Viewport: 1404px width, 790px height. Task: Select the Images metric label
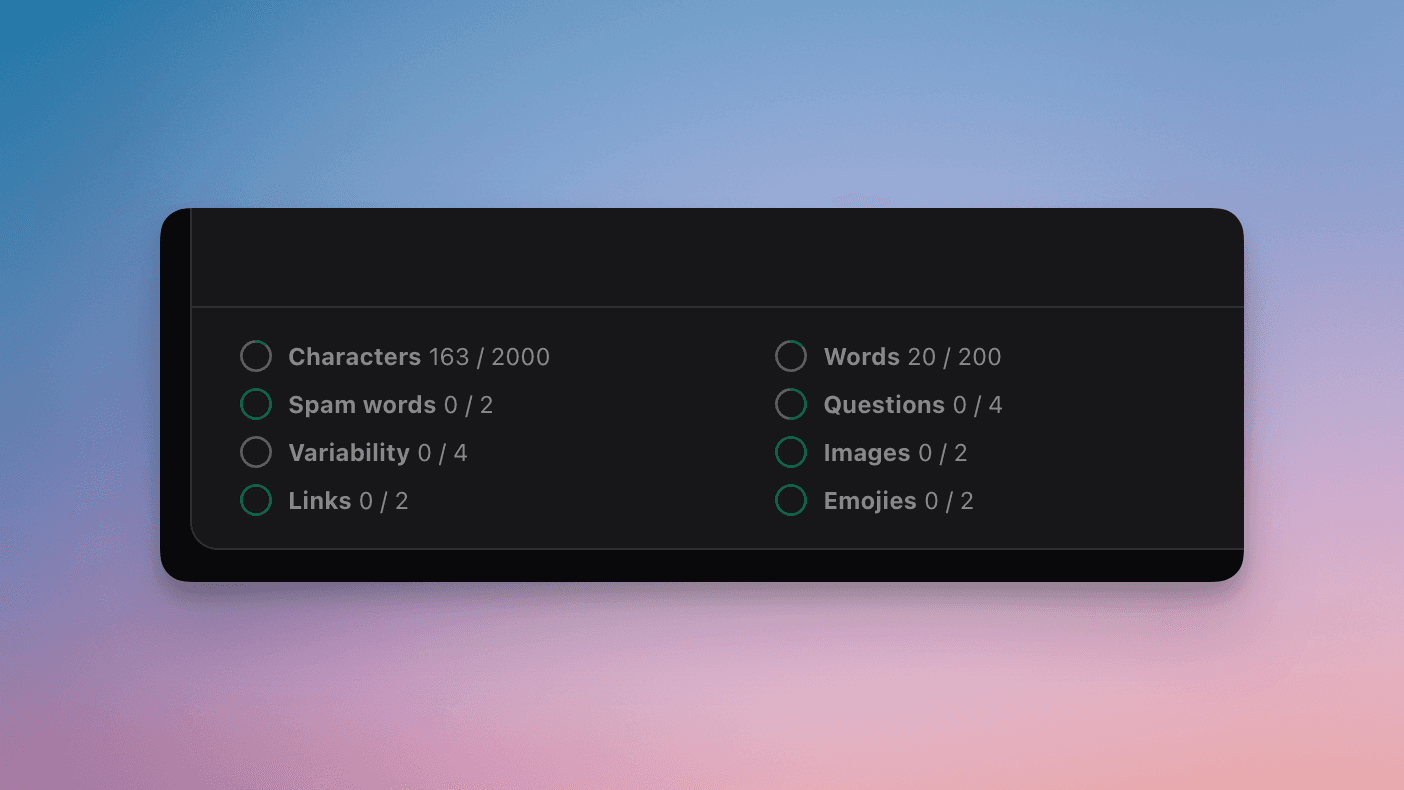pos(867,453)
